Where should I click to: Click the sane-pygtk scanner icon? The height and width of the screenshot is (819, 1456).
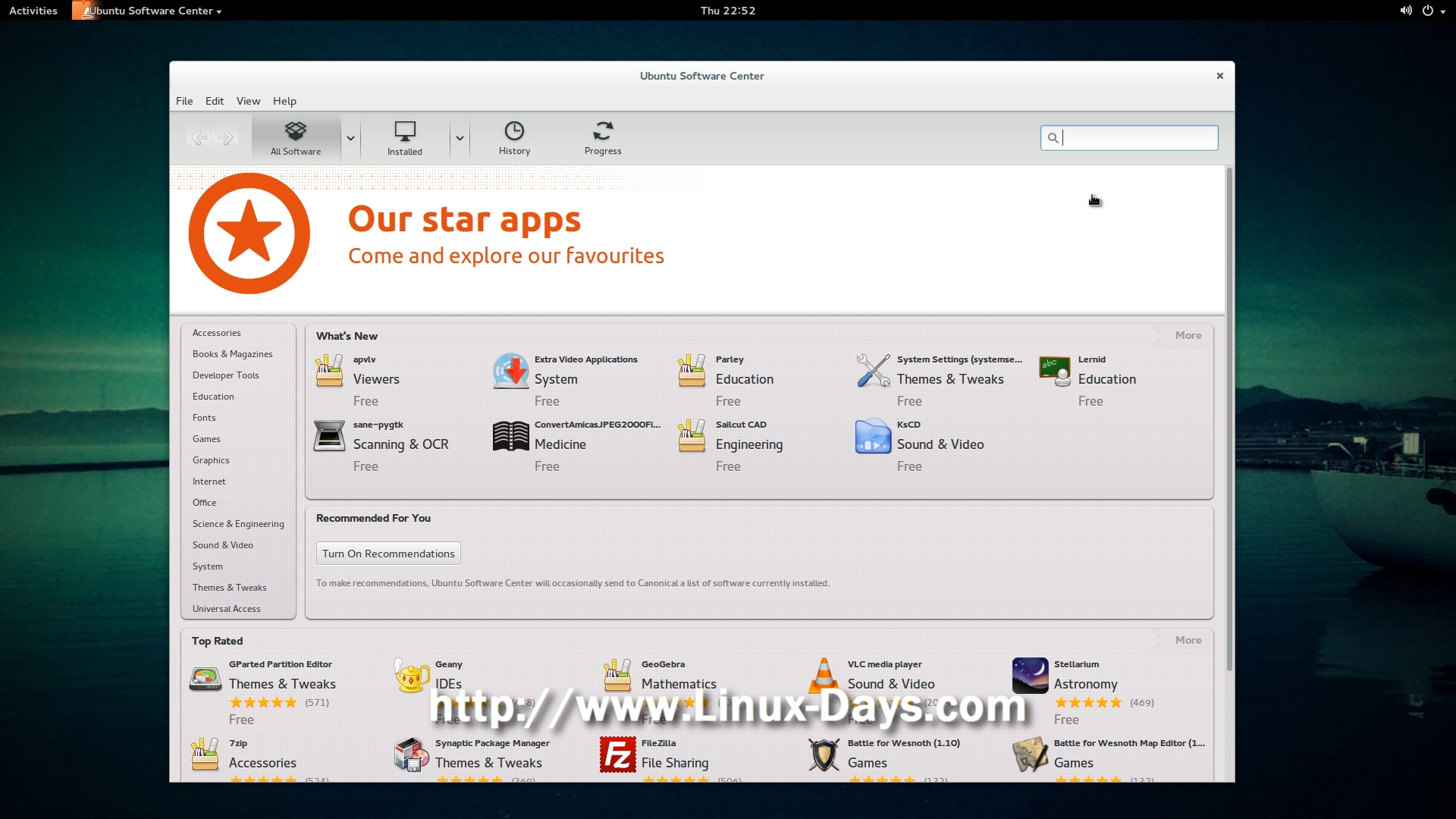(329, 436)
